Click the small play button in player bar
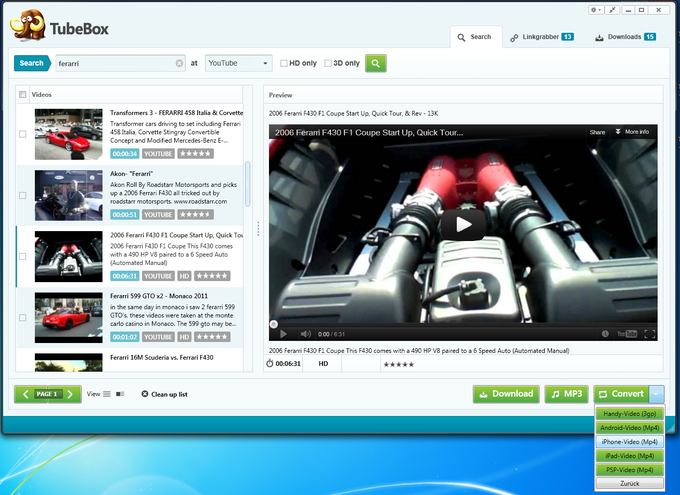 click(283, 334)
